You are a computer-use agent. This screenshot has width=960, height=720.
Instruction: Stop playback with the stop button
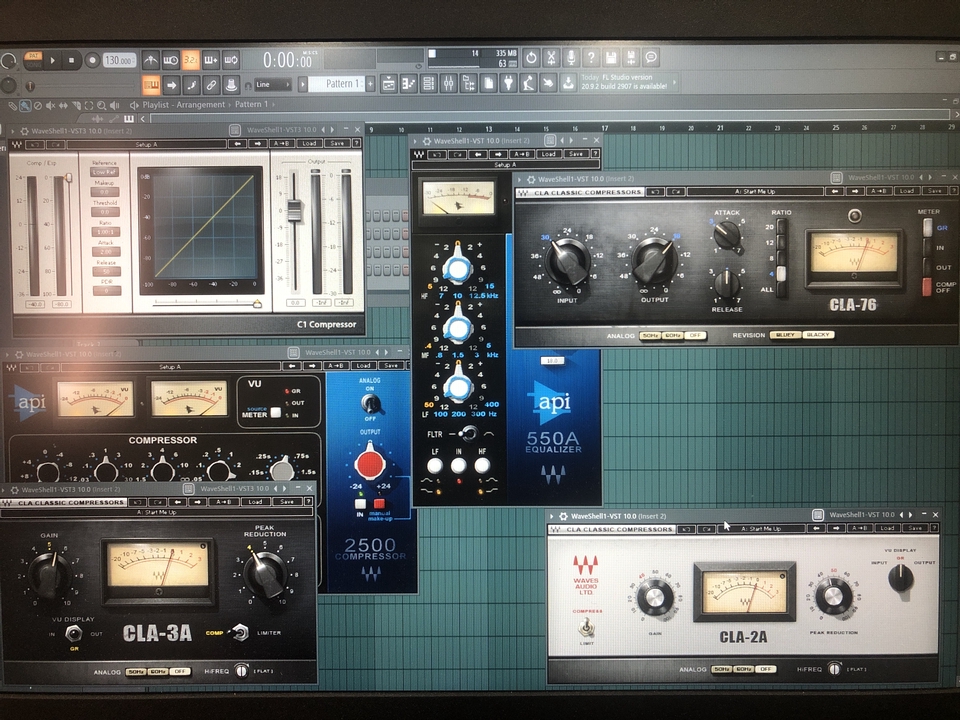72,60
